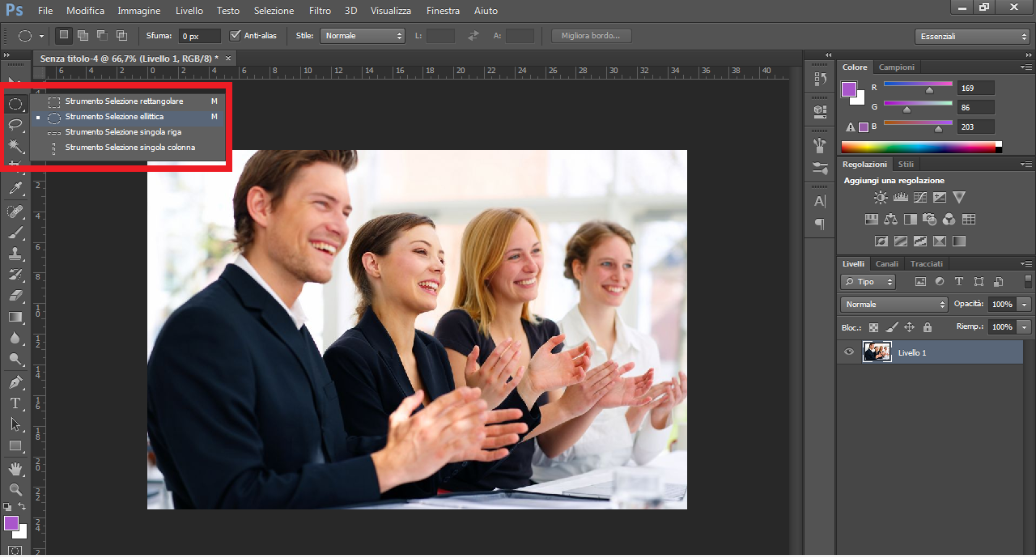Switch to the Stili tab
The image size is (1036, 557).
[x=906, y=164]
